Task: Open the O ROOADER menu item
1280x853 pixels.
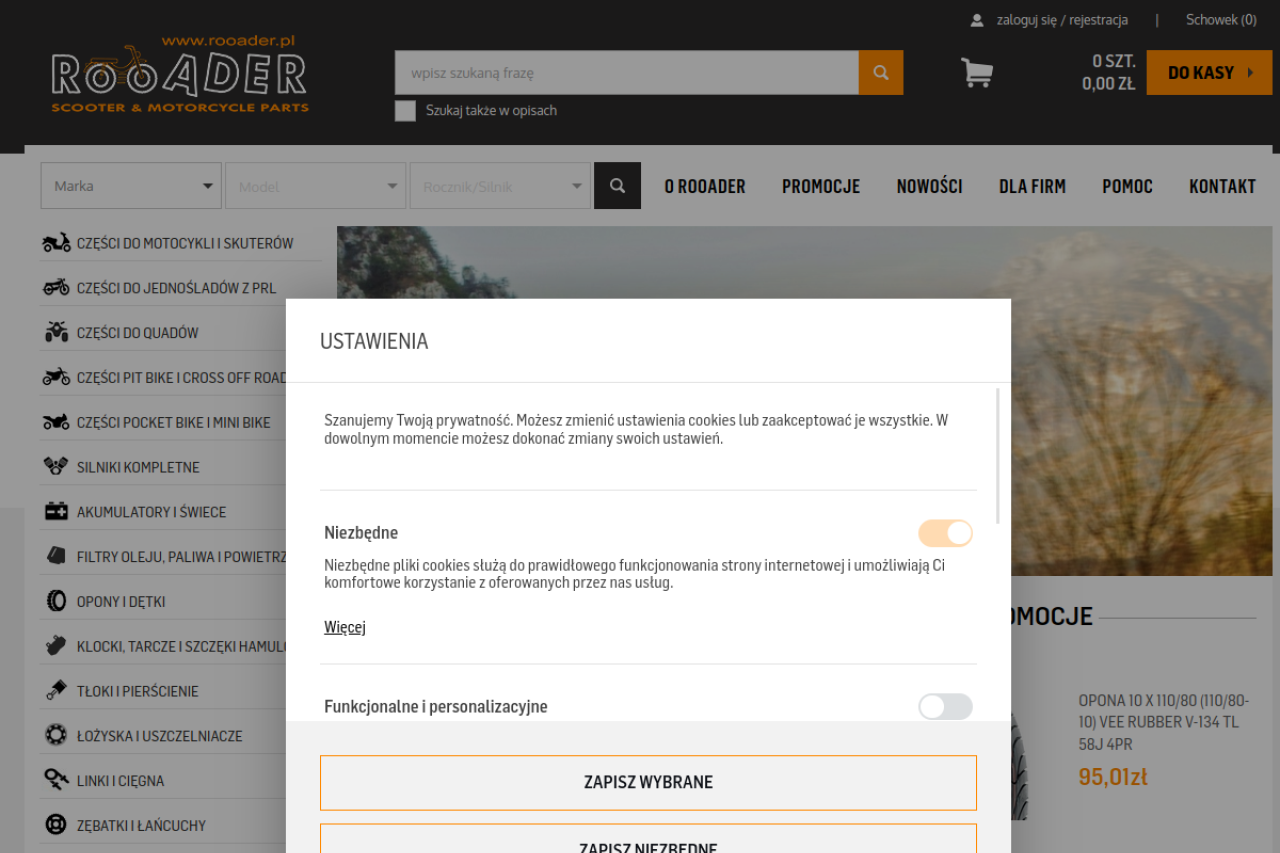Action: pyautogui.click(x=705, y=186)
